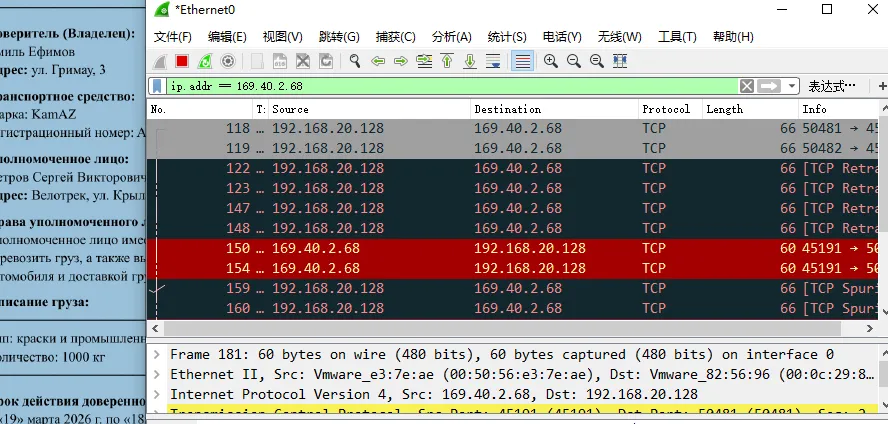Zoom in the main window text
The image size is (888, 424).
pos(550,61)
